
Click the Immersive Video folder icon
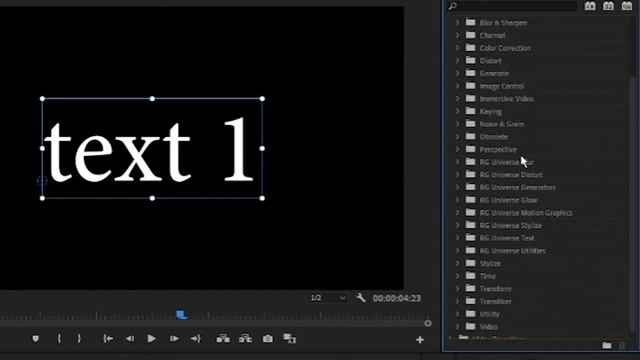(471, 98)
